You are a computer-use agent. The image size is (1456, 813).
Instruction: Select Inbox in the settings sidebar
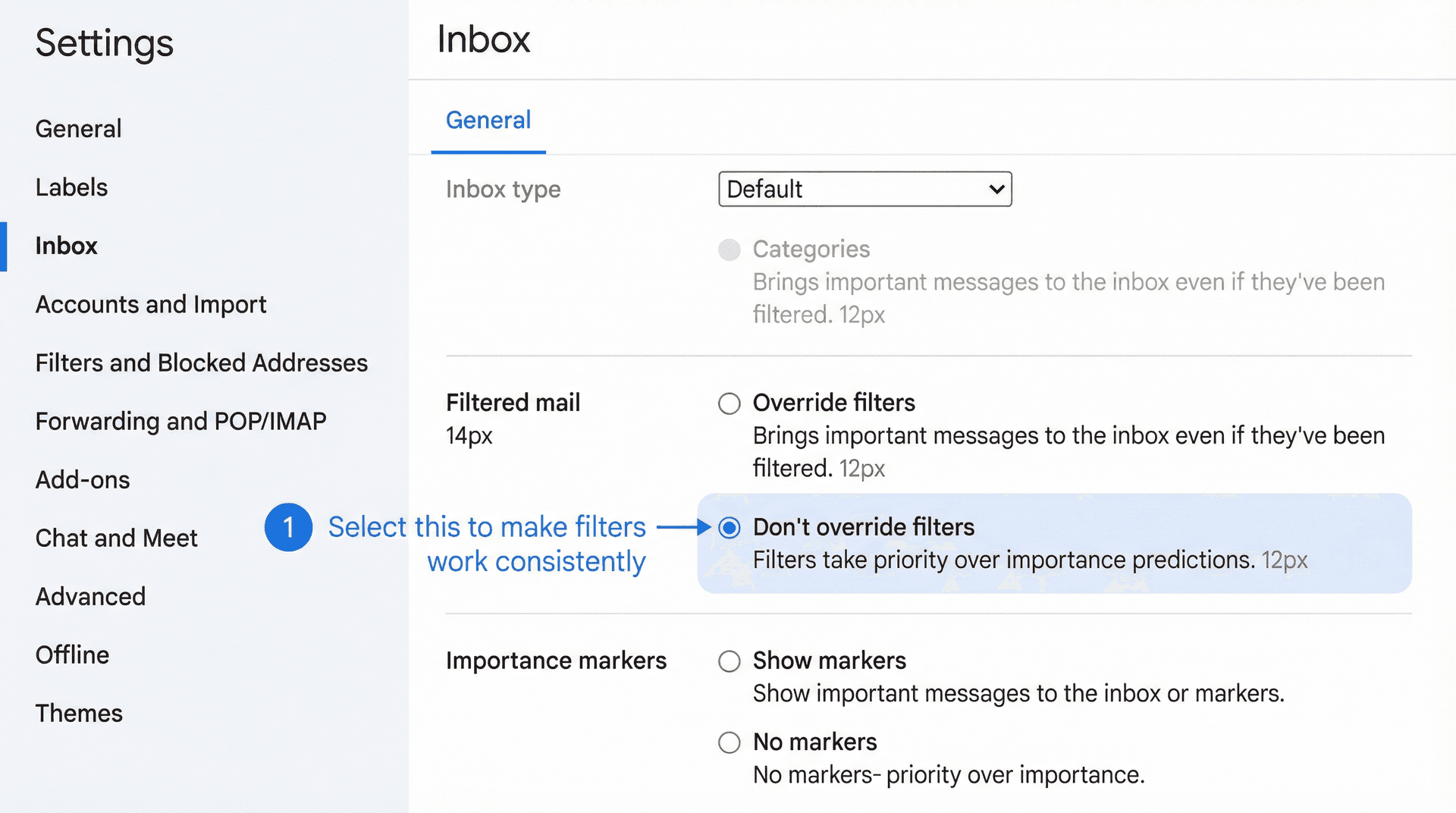[66, 246]
